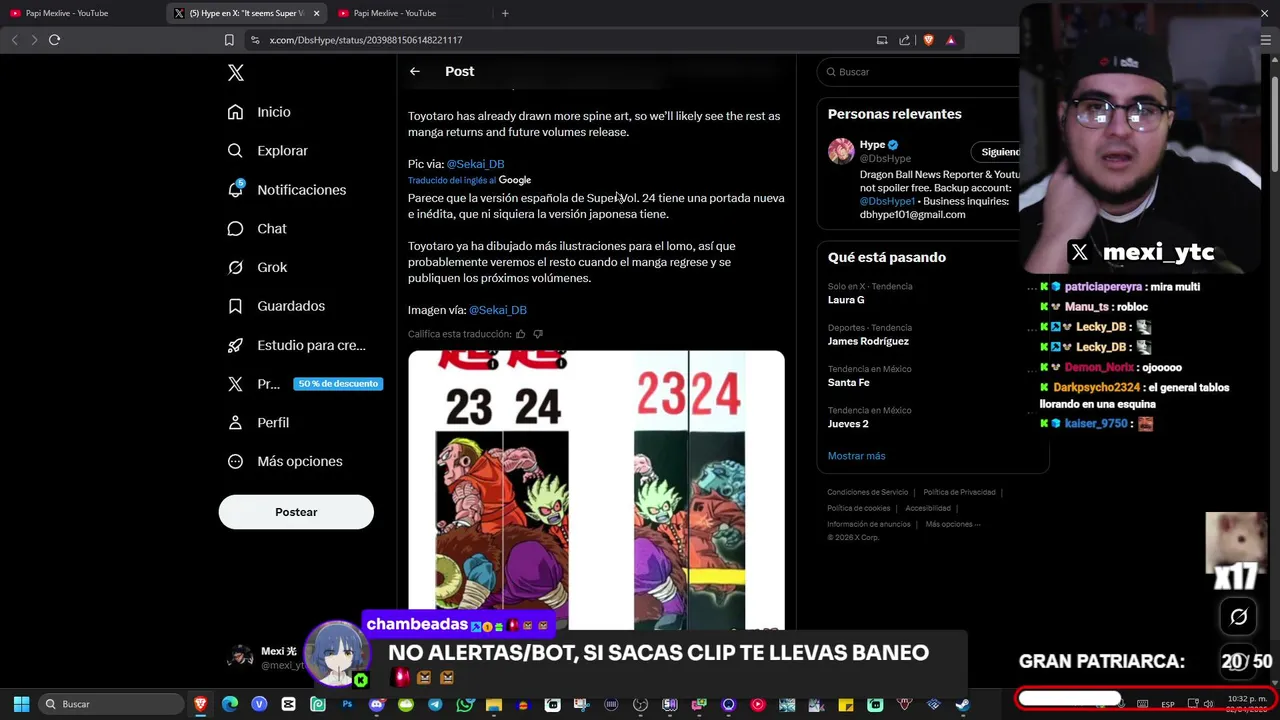
Task: Open Accesibilidad footer link
Action: [x=928, y=508]
